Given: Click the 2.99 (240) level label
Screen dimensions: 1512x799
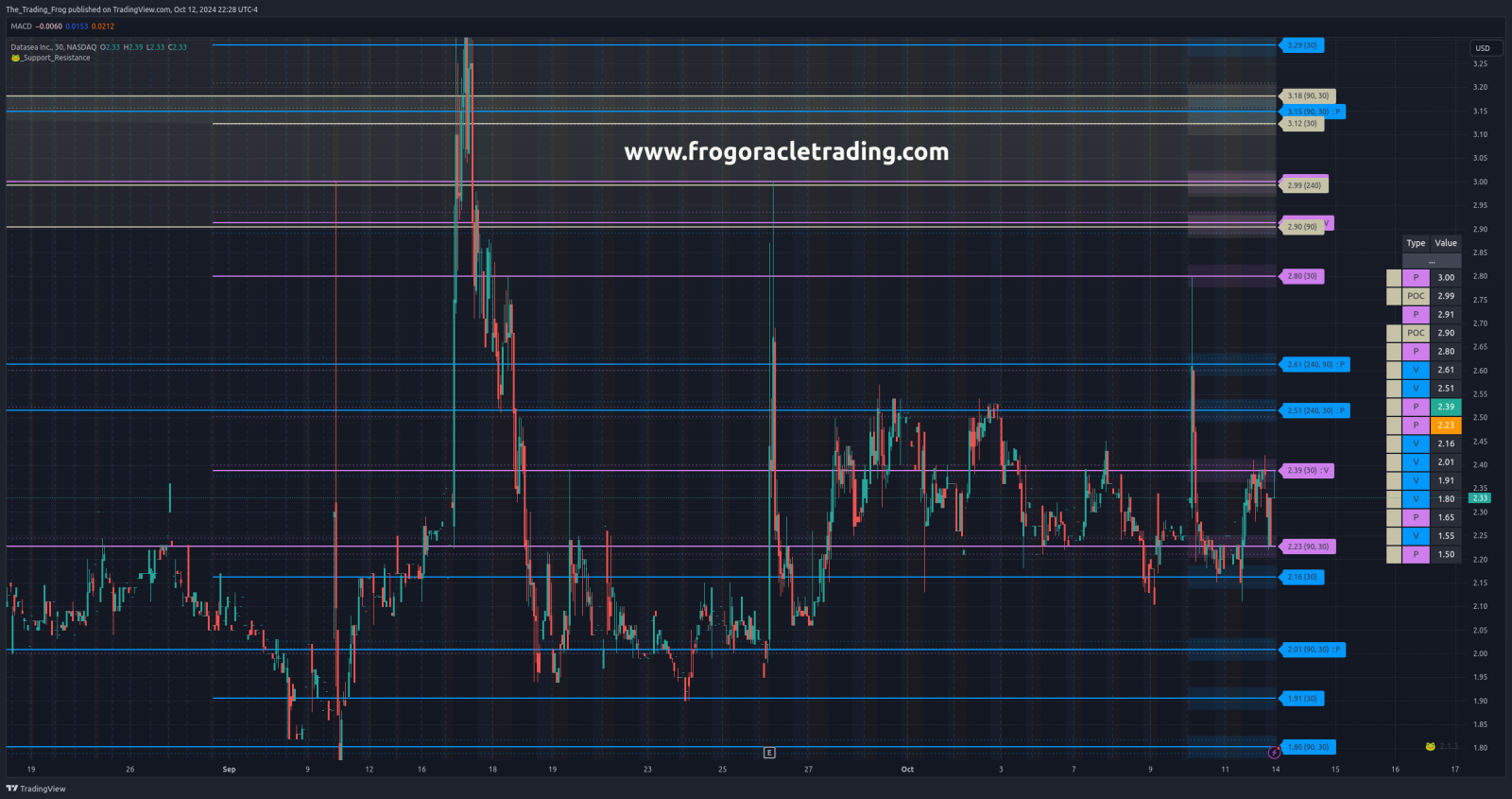Looking at the screenshot, I should 1304,185.
